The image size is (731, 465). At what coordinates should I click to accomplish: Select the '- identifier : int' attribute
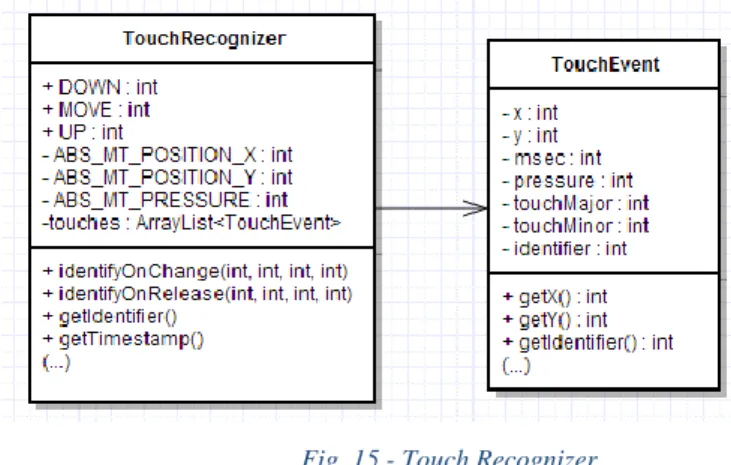(565, 249)
